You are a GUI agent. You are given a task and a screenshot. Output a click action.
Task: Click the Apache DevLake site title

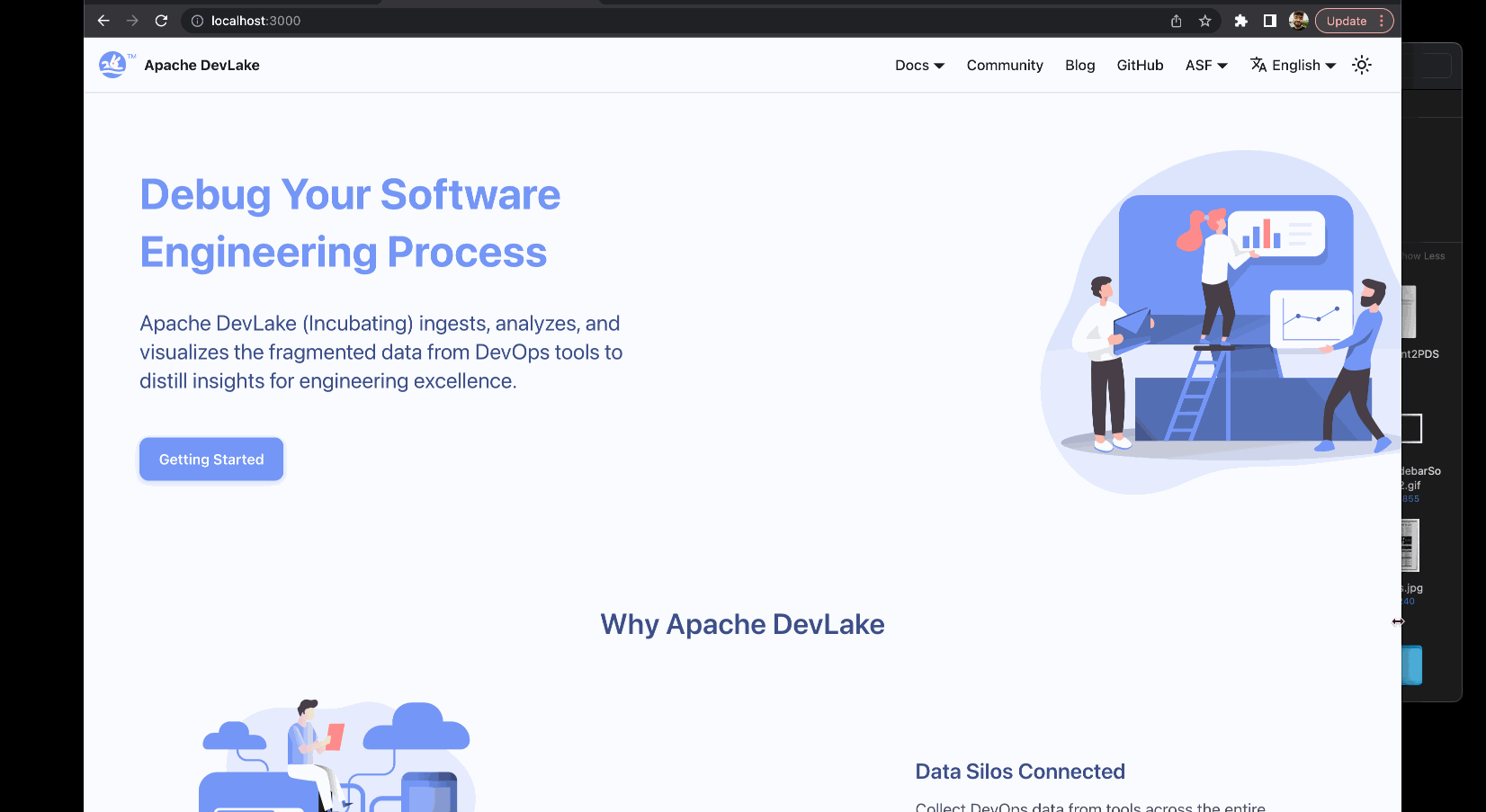click(x=201, y=65)
